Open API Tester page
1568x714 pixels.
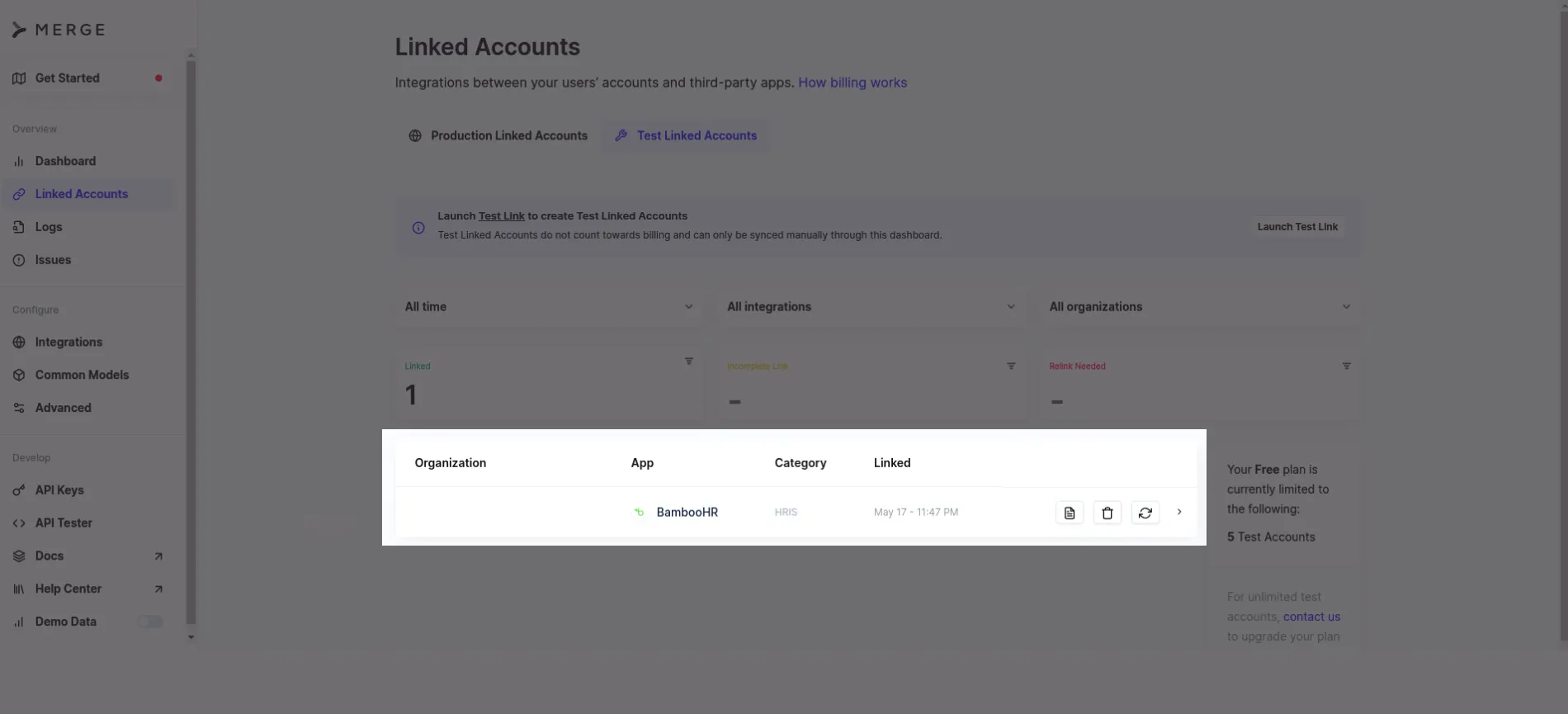(x=64, y=523)
